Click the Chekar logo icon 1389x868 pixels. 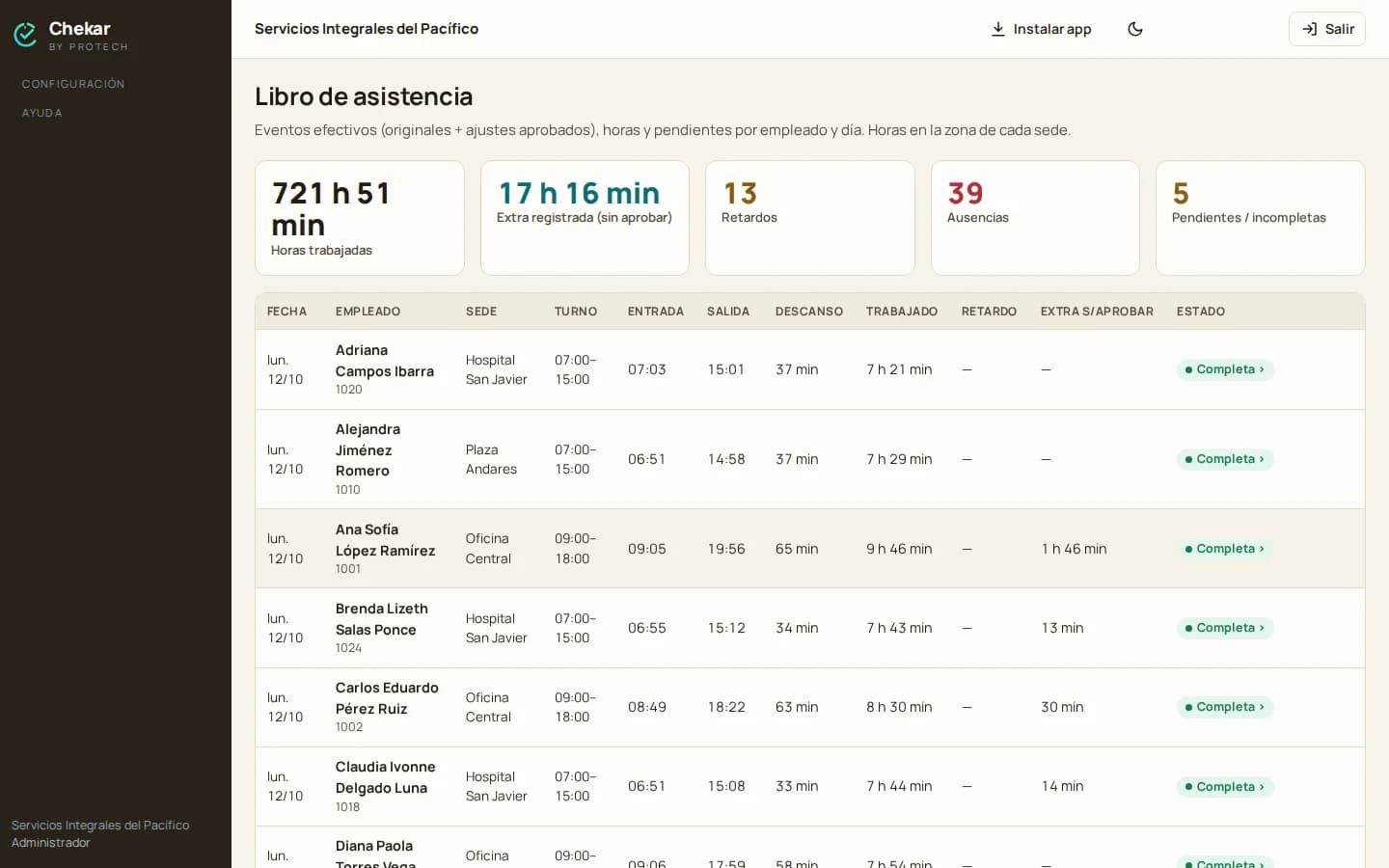coord(25,35)
